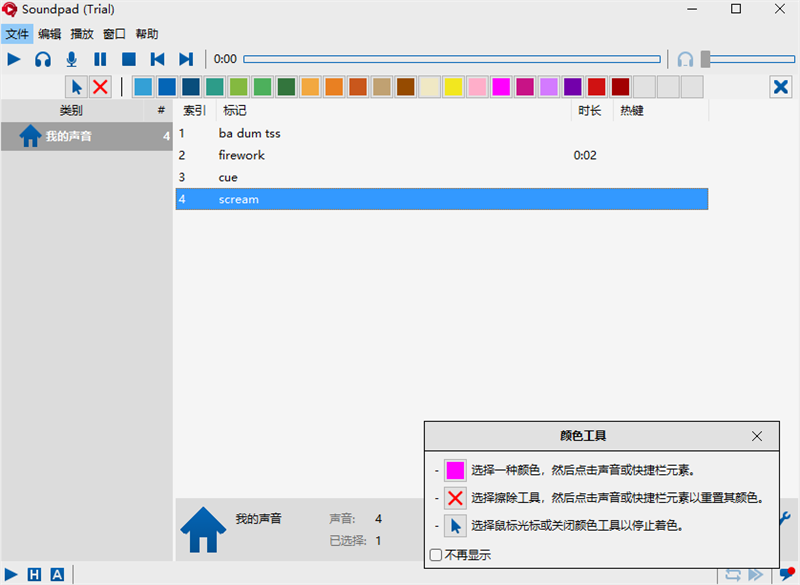The height and width of the screenshot is (585, 800).
Task: Click the microphone icon in toolbar
Action: 71,59
